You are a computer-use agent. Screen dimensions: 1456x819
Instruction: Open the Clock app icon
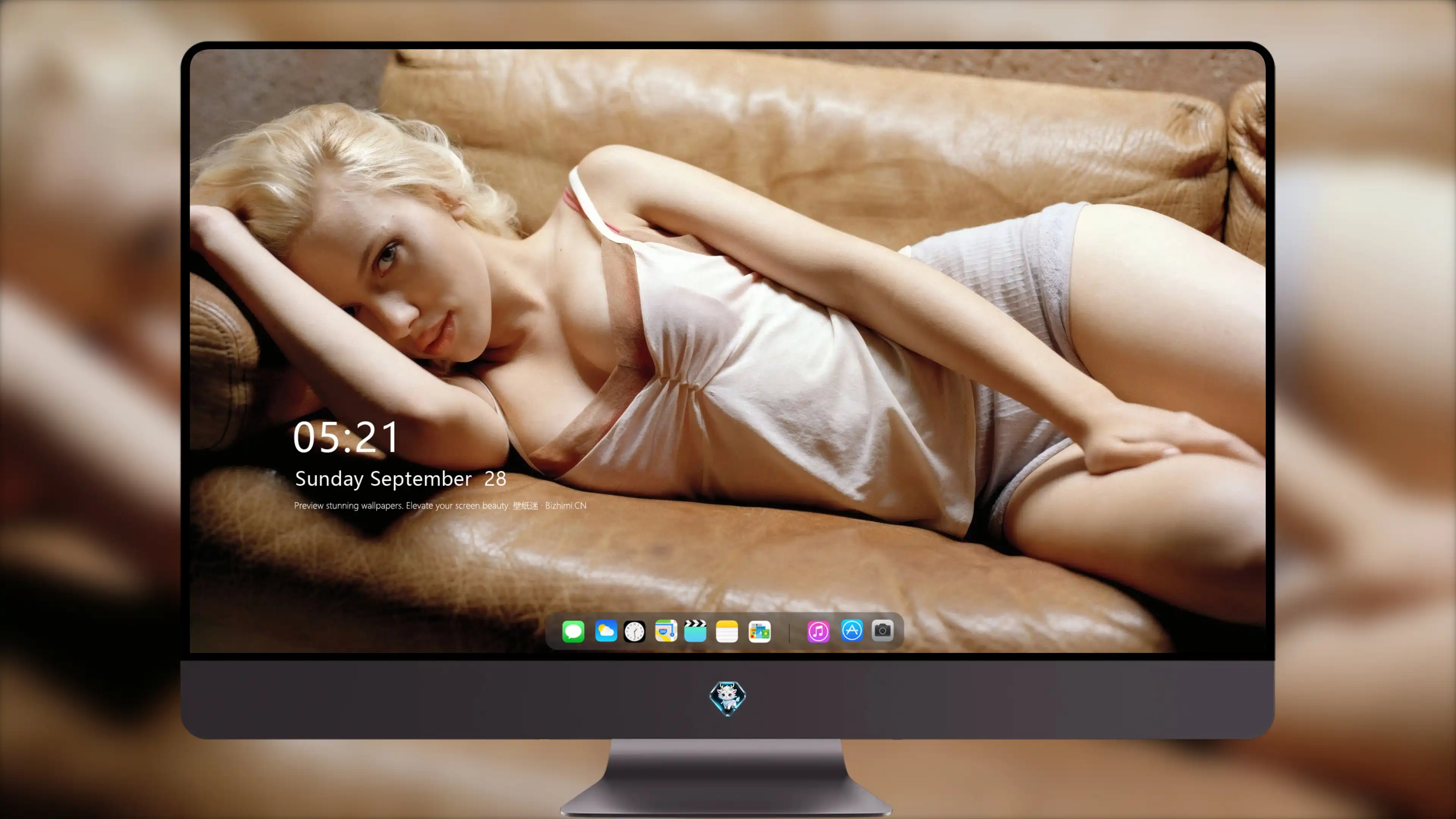[x=634, y=631]
